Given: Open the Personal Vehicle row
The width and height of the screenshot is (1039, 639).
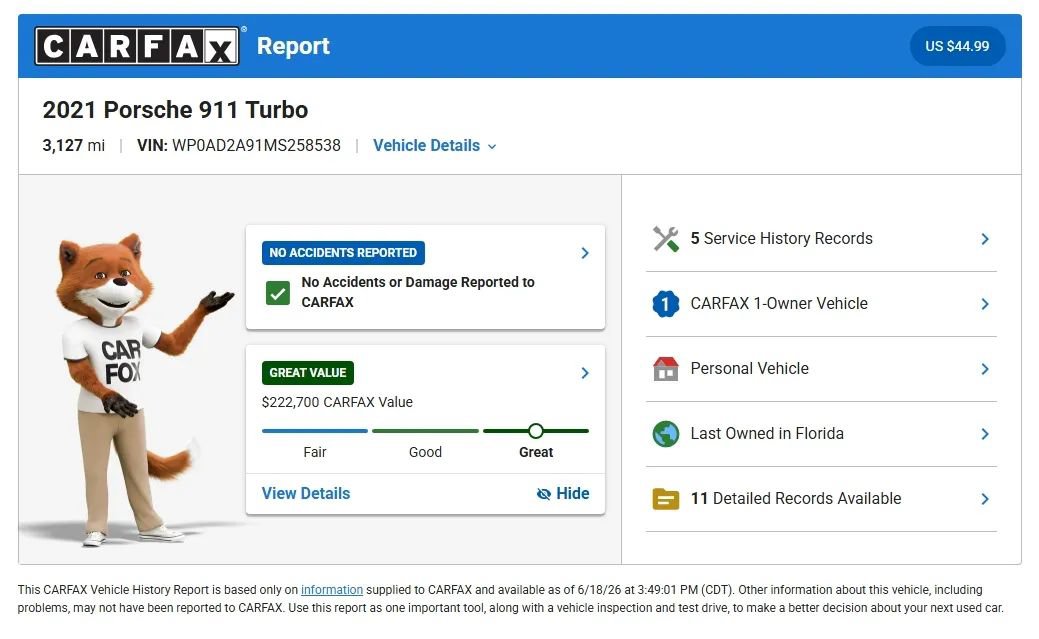Looking at the screenshot, I should (821, 369).
